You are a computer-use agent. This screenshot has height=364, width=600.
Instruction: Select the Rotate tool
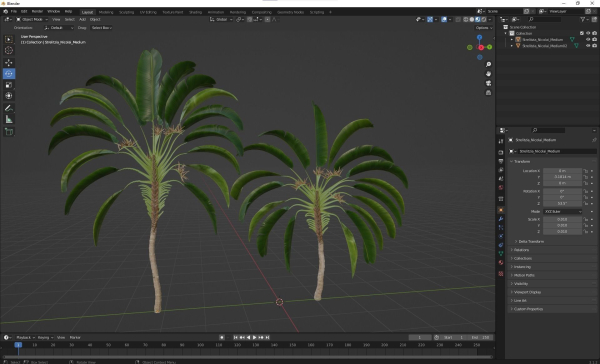[x=9, y=73]
